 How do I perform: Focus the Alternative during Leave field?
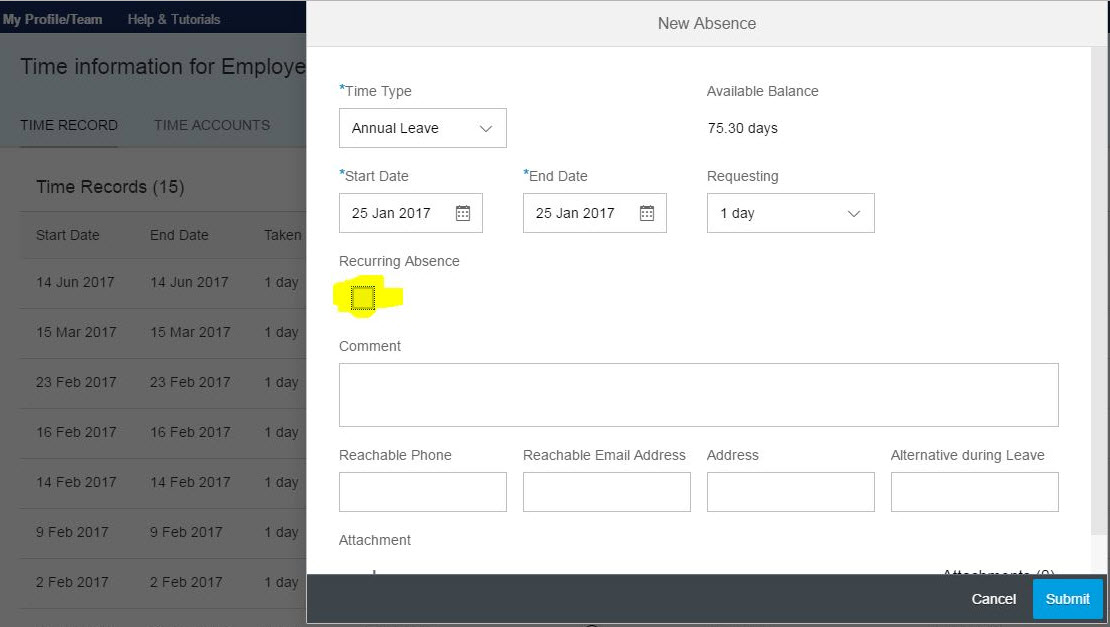[x=974, y=492]
